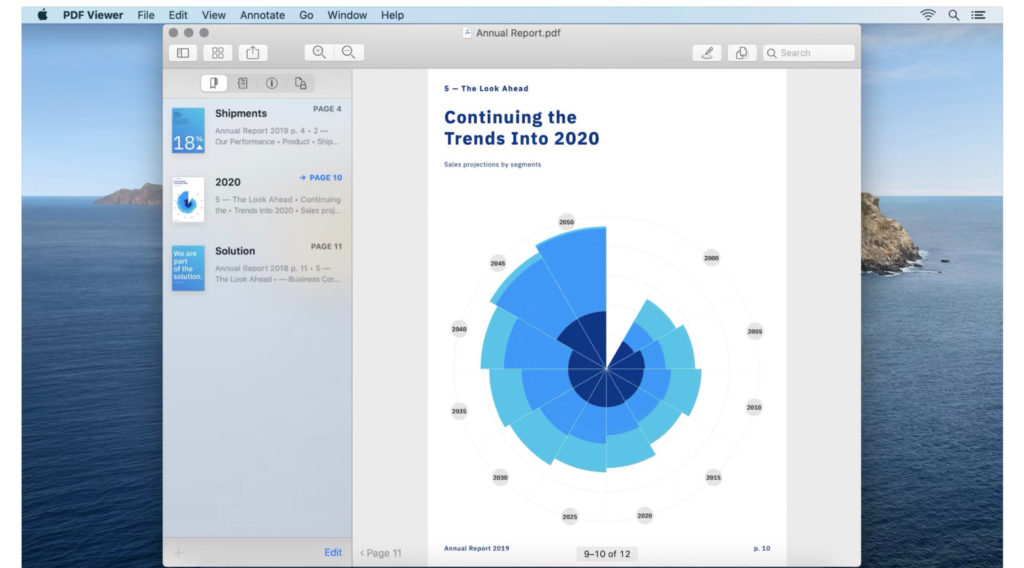The height and width of the screenshot is (568, 1024).
Task: Click the search field in toolbar
Action: point(808,53)
